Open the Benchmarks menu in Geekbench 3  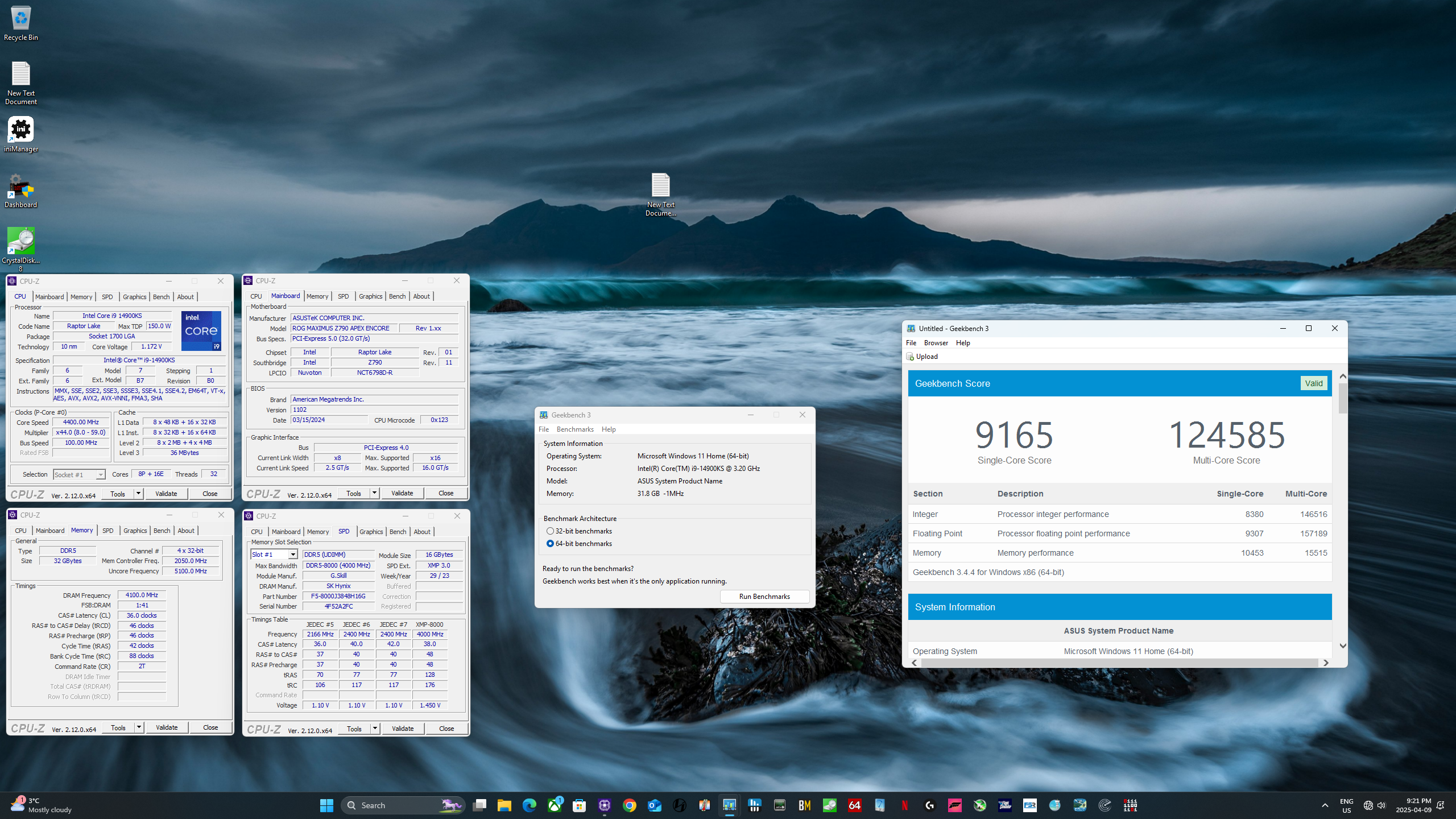(x=575, y=429)
